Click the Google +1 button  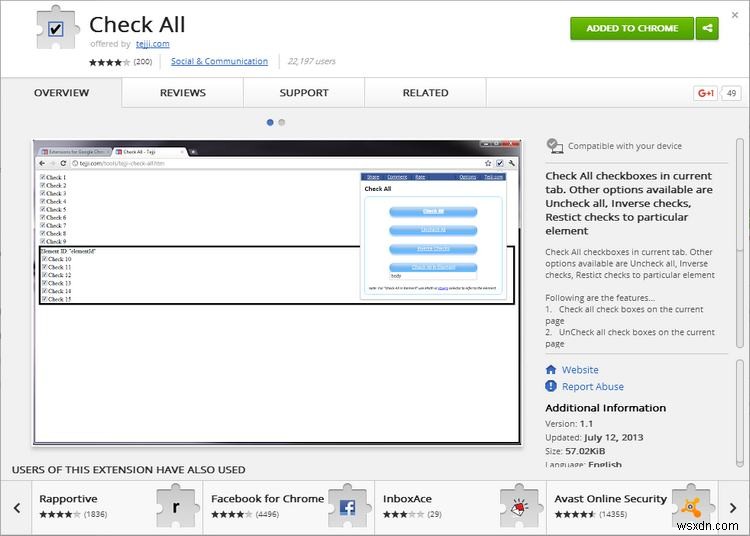click(x=706, y=93)
